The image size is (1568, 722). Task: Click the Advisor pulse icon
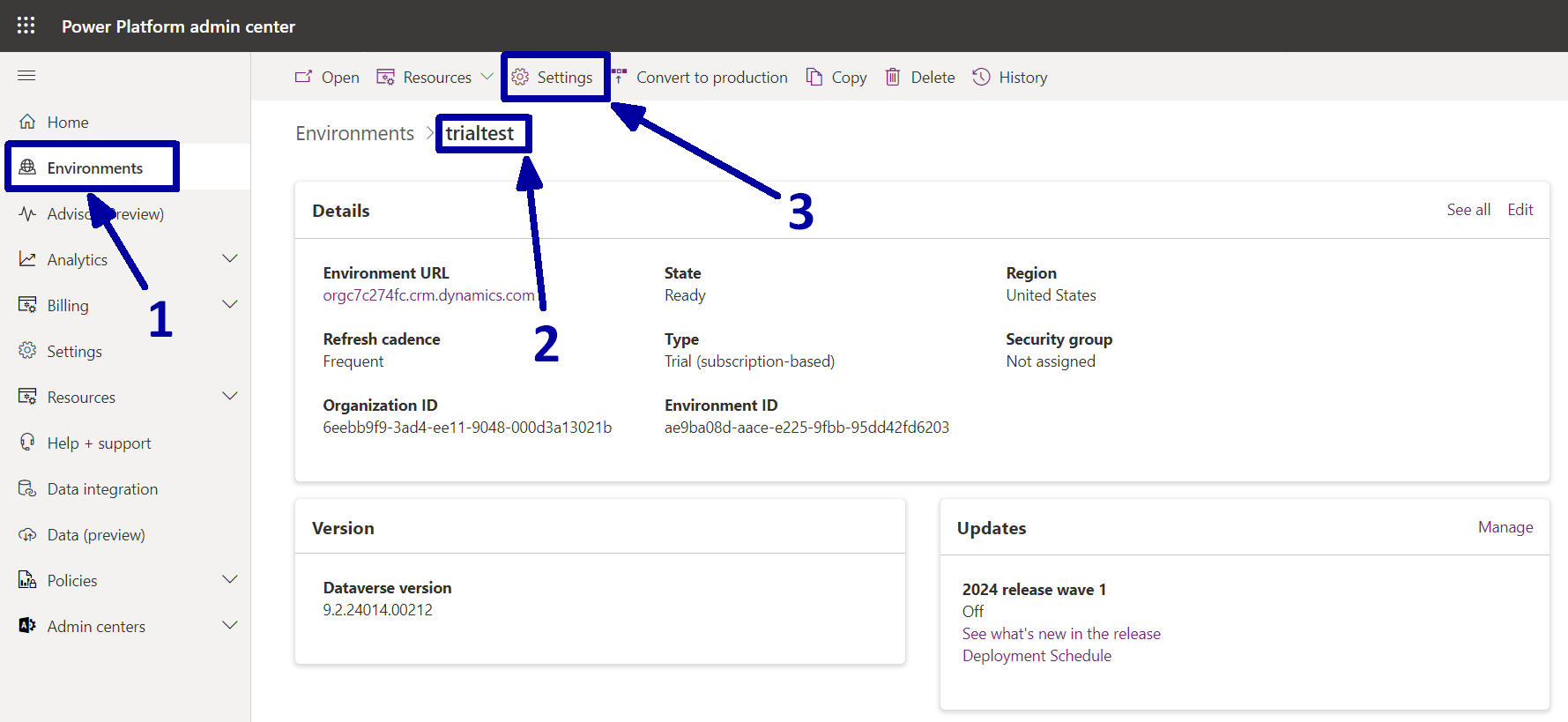(x=28, y=213)
